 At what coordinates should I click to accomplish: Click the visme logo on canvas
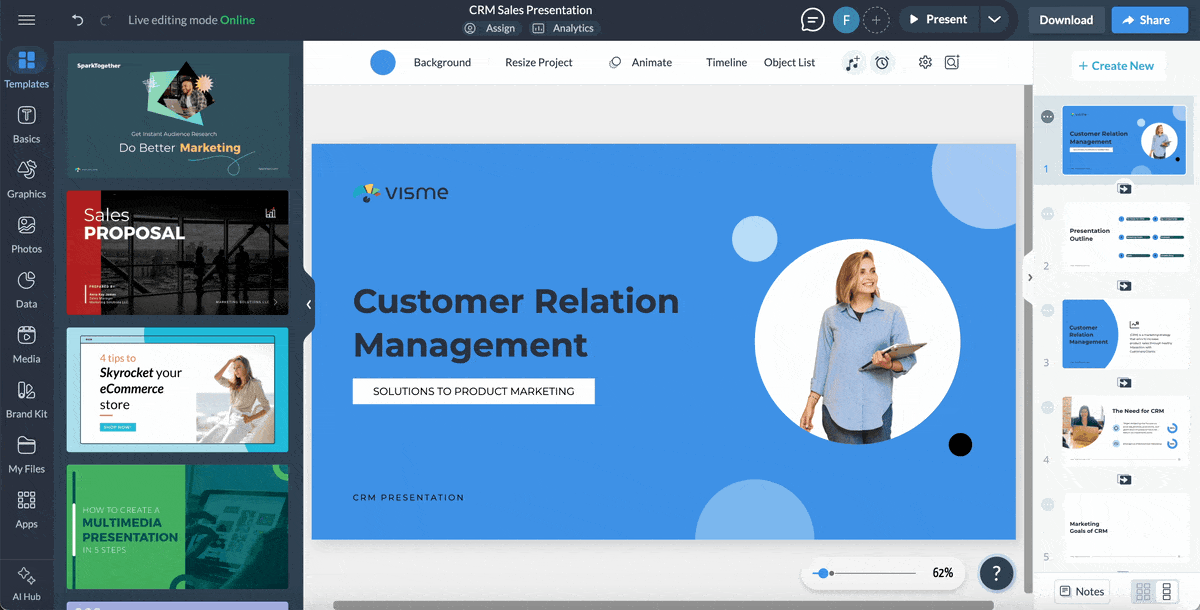(401, 192)
